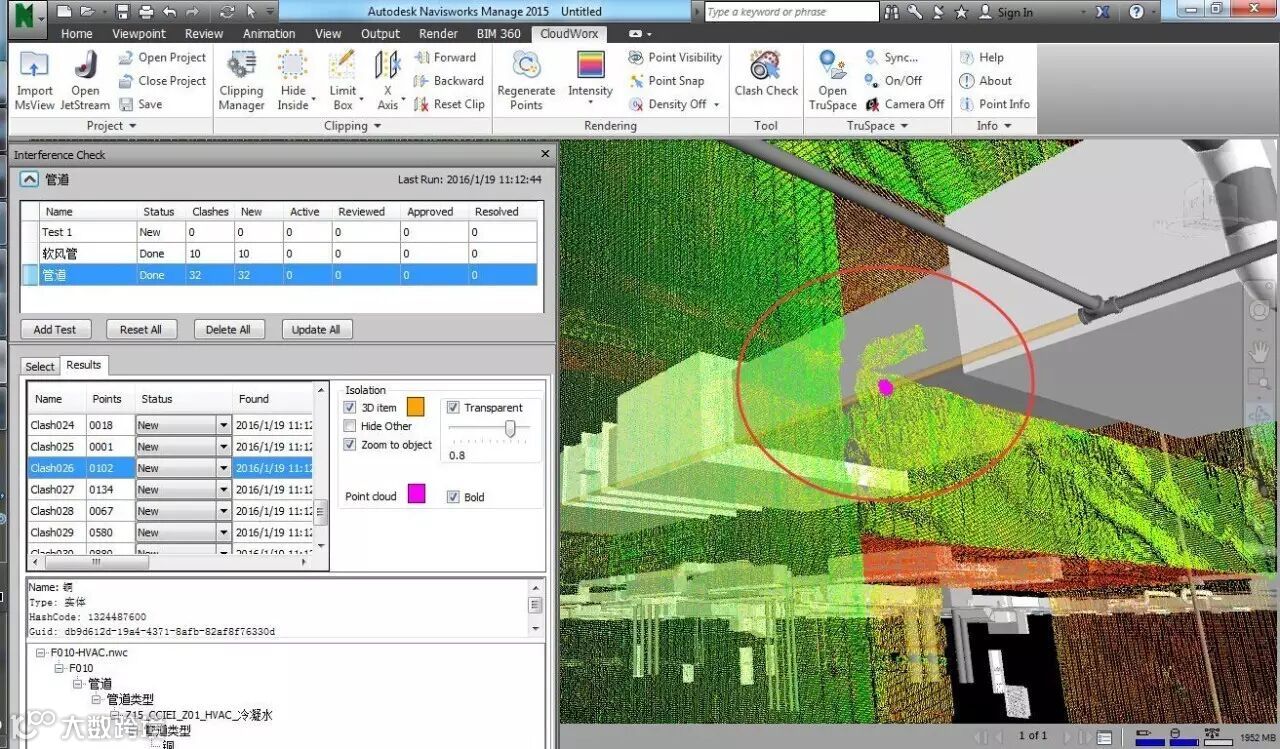This screenshot has width=1280, height=749.
Task: Open Clash024 status dropdown
Action: 224,425
